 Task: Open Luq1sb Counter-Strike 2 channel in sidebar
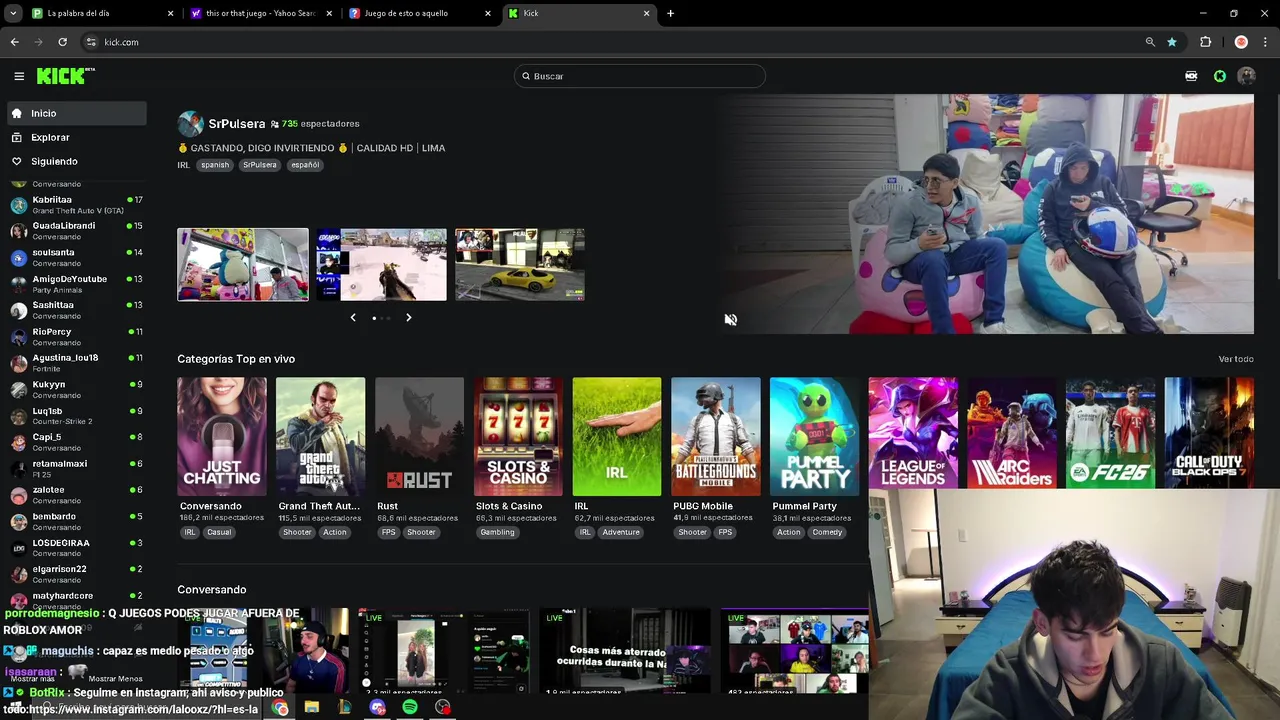[76, 416]
